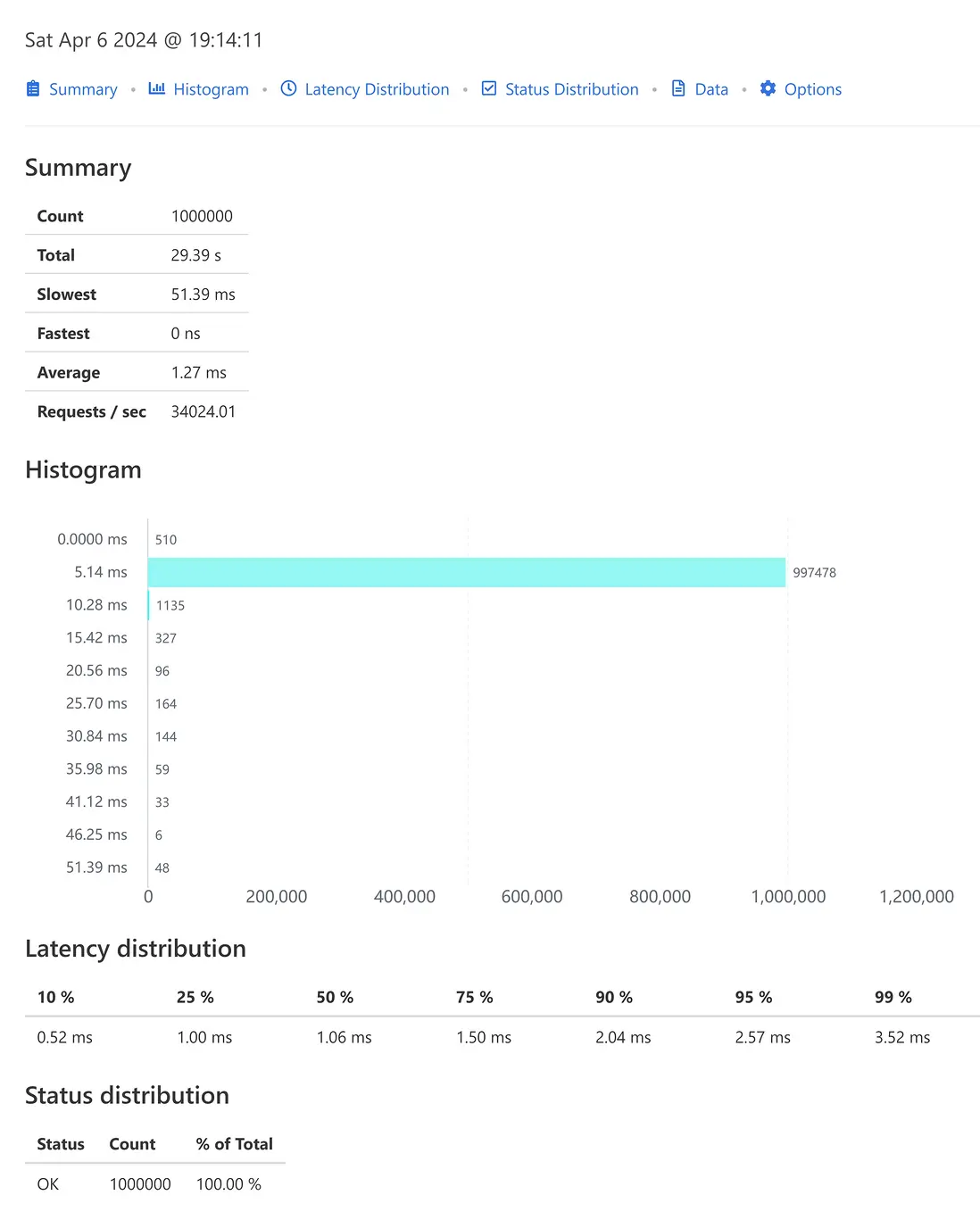Screen dimensions: 980x1220
Task: Click the clock icon for Latency Distribution
Action: 288,88
